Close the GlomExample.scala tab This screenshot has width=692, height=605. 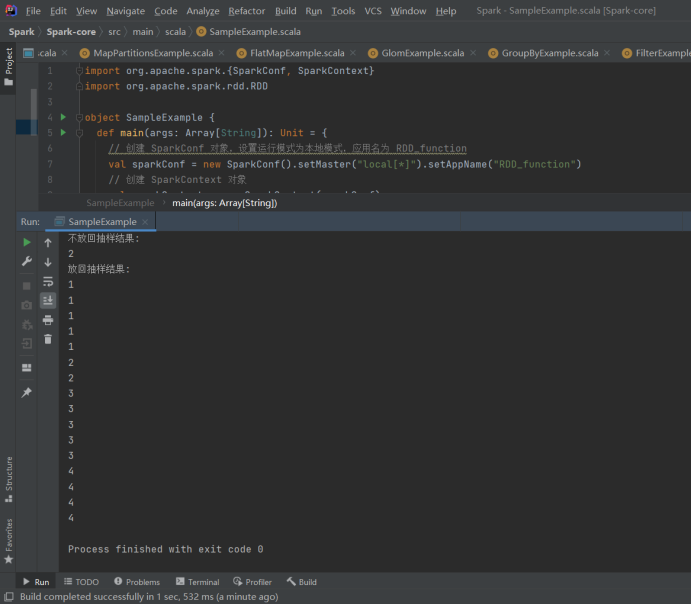pyautogui.click(x=473, y=53)
